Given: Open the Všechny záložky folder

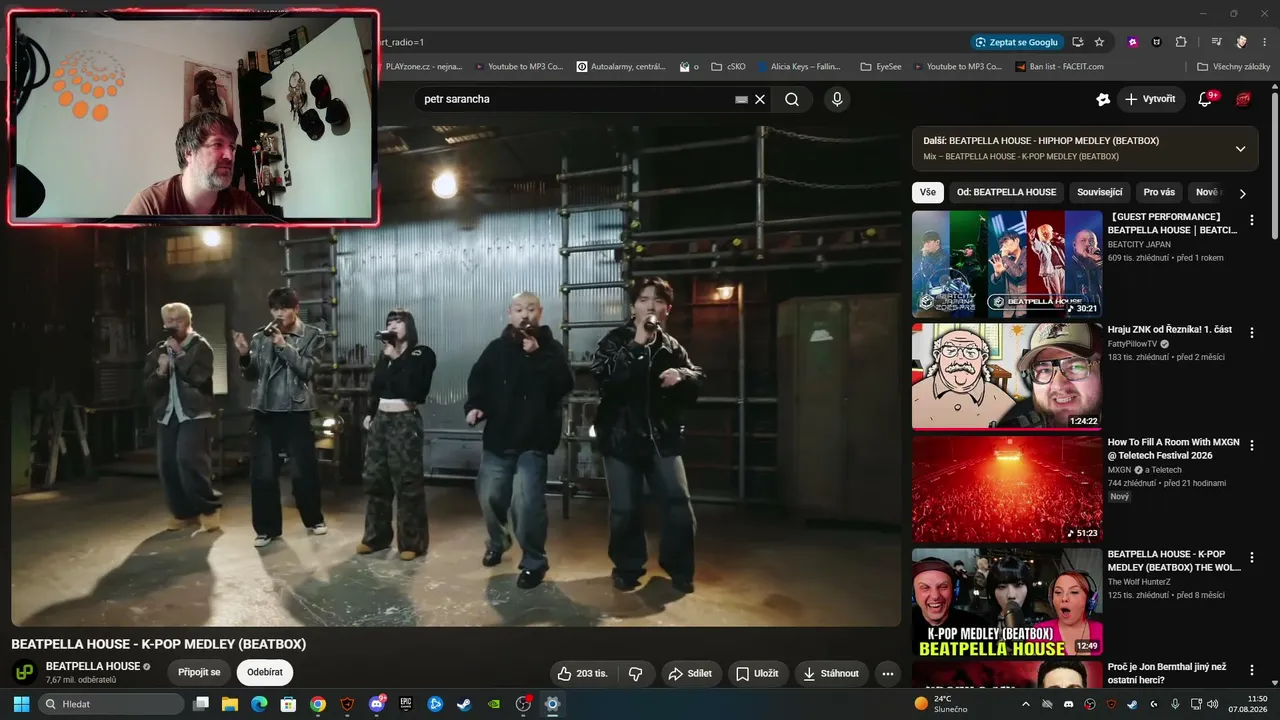Looking at the screenshot, I should [x=1234, y=67].
